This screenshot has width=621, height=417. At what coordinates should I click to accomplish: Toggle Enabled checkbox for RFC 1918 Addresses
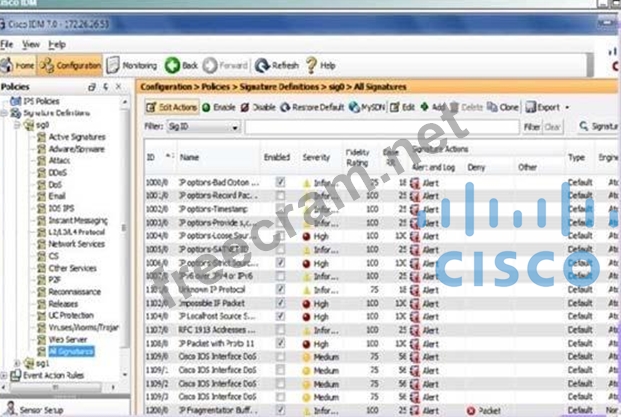pos(280,329)
